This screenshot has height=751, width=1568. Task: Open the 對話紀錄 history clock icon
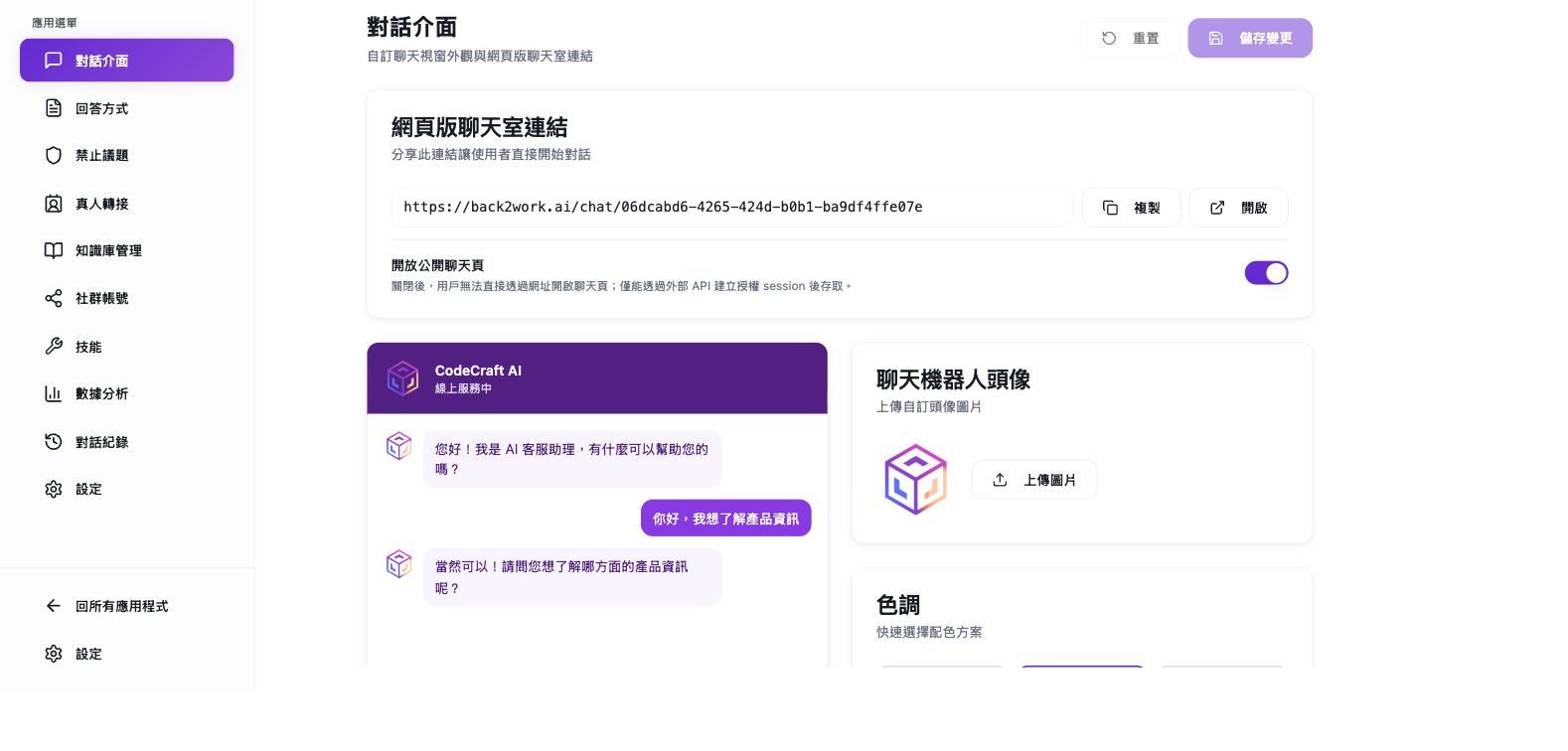click(x=54, y=442)
